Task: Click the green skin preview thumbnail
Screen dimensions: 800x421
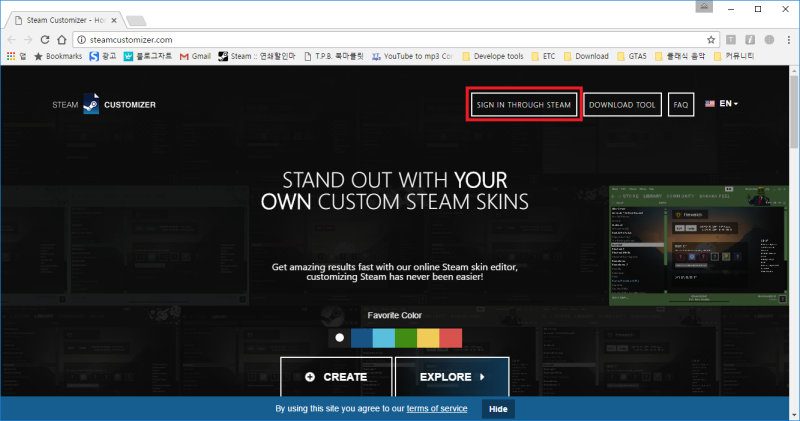Action: click(698, 245)
